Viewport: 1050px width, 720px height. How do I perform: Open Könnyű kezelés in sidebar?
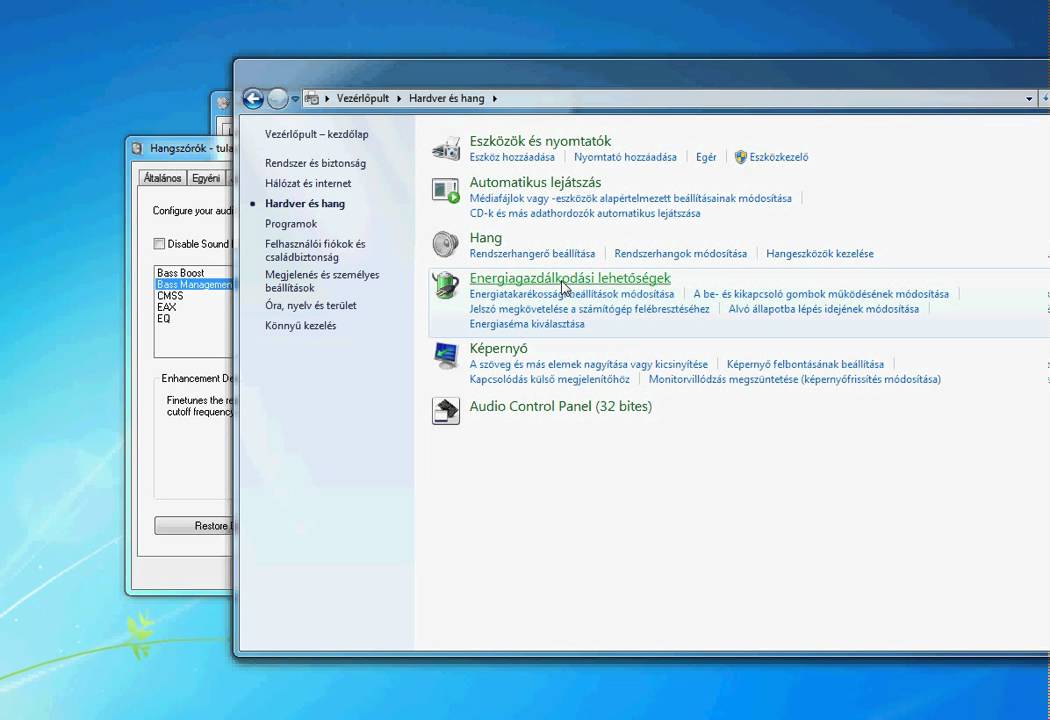coord(301,326)
